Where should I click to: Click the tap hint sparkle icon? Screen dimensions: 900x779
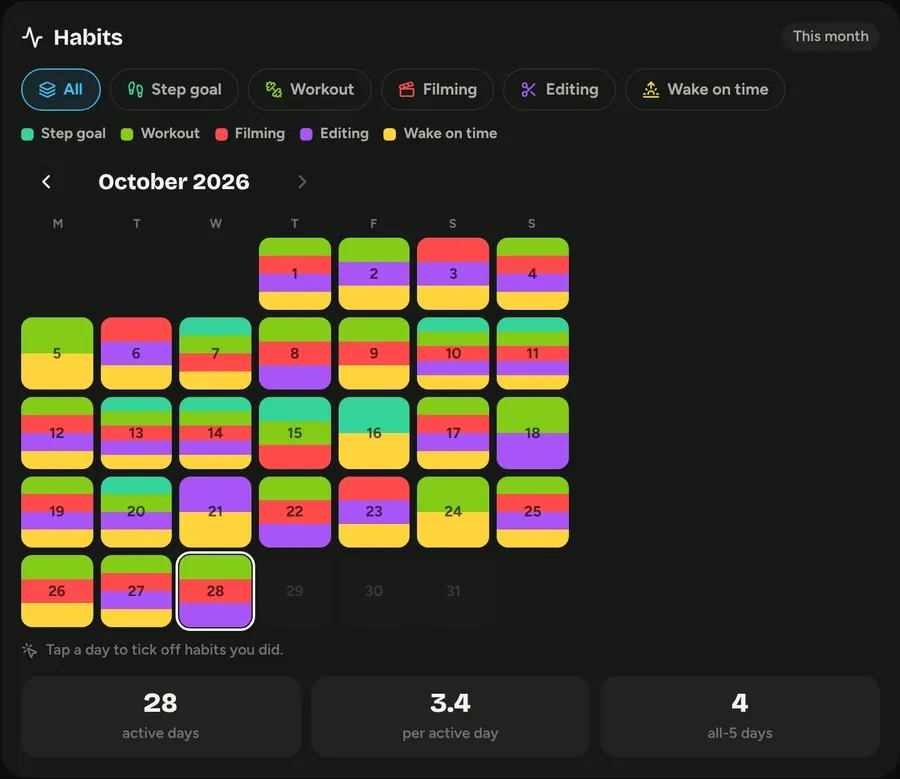tap(29, 650)
